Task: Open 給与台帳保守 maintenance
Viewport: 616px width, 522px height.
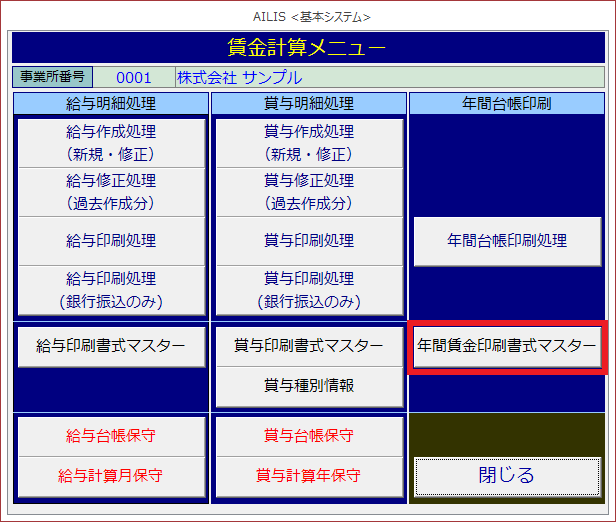Action: pos(111,436)
